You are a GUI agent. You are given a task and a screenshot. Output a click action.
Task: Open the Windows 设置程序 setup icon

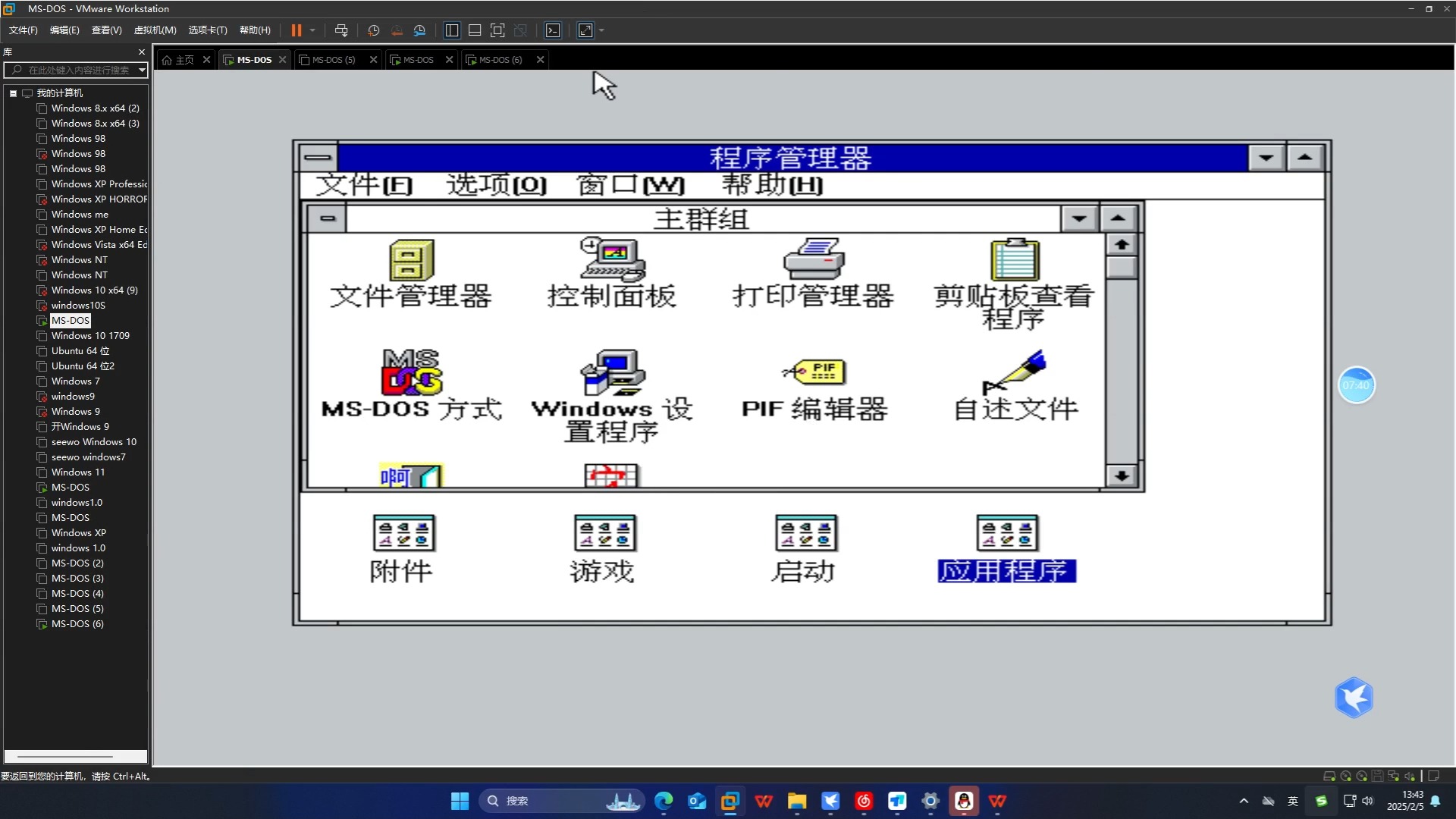pos(613,372)
